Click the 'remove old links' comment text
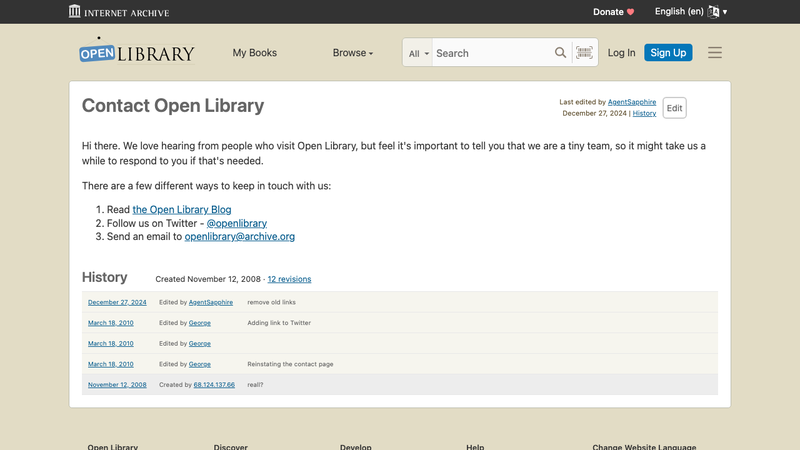The width and height of the screenshot is (800, 450). (x=271, y=302)
